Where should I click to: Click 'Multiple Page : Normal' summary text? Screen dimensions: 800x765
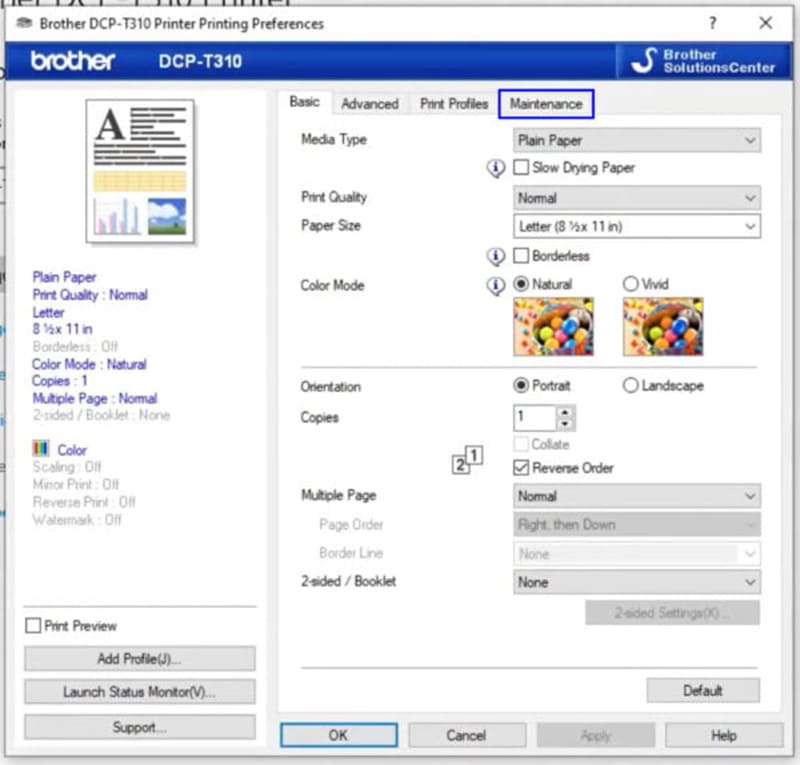[x=95, y=398]
